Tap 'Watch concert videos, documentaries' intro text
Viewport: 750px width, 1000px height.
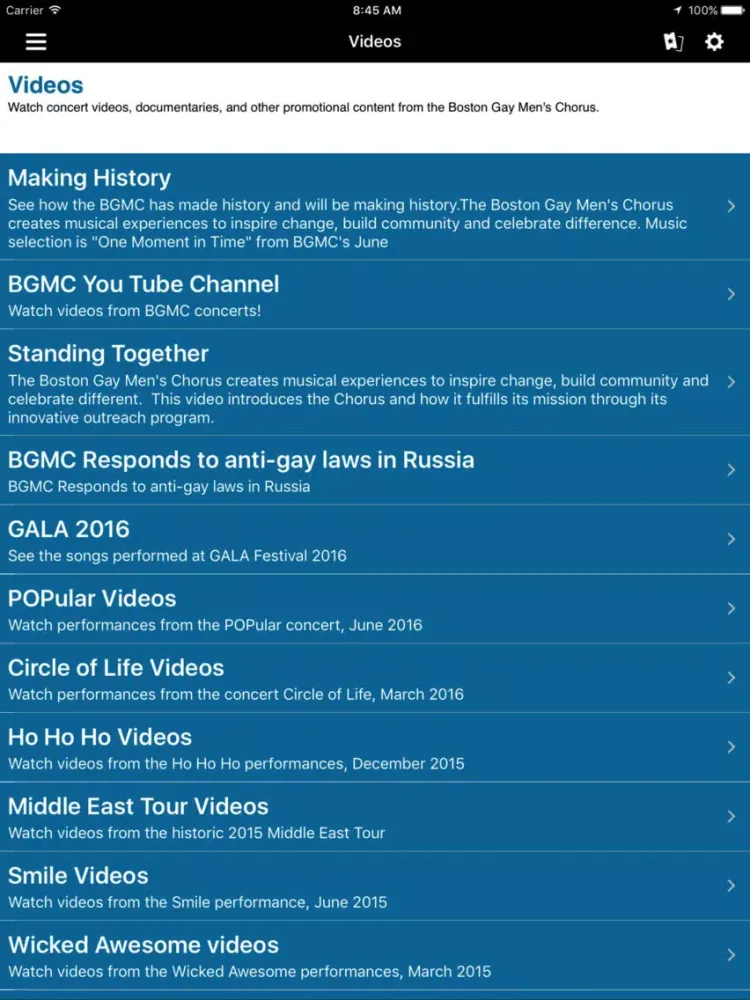pos(304,108)
